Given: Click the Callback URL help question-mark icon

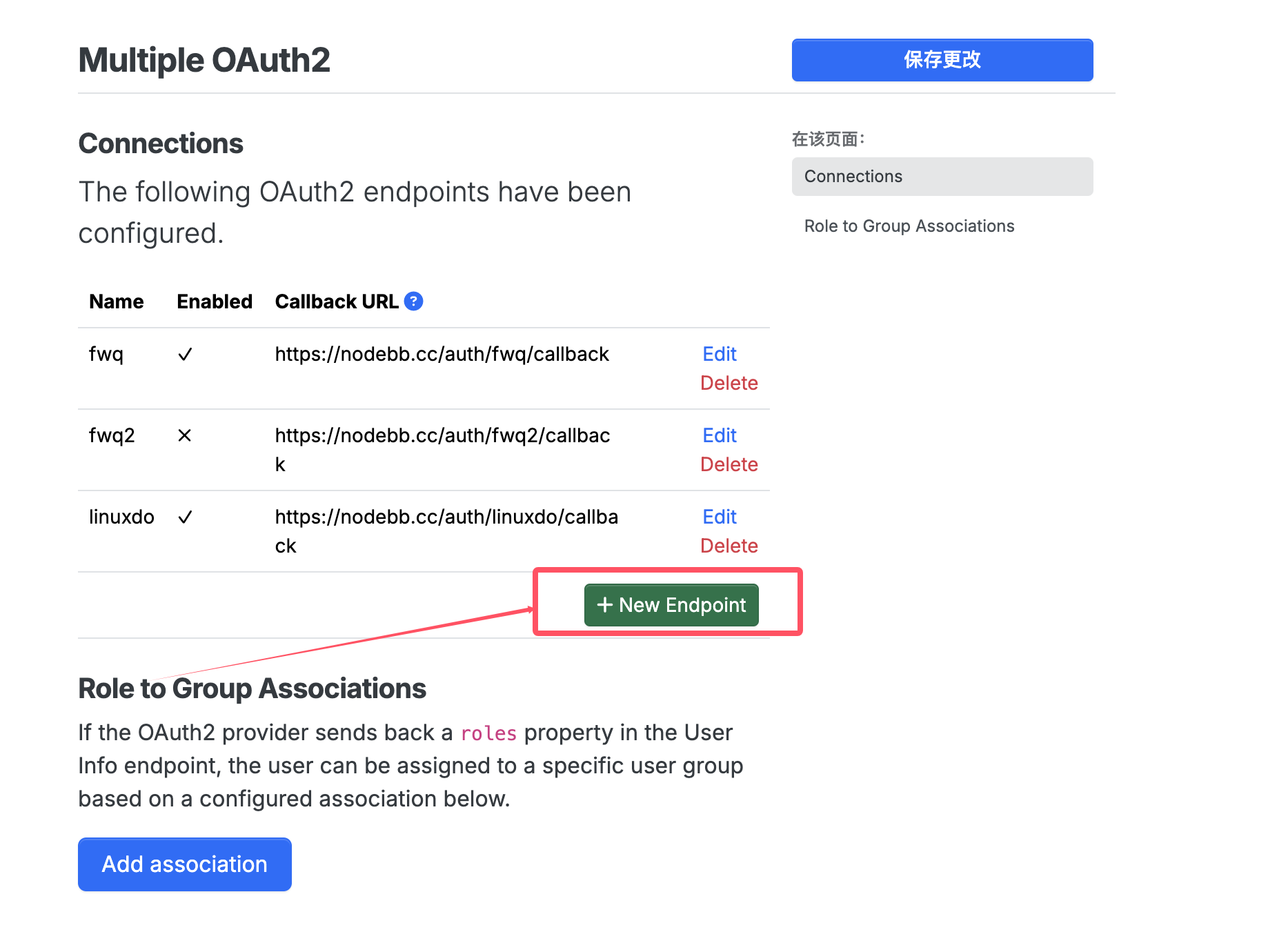Looking at the screenshot, I should (413, 301).
